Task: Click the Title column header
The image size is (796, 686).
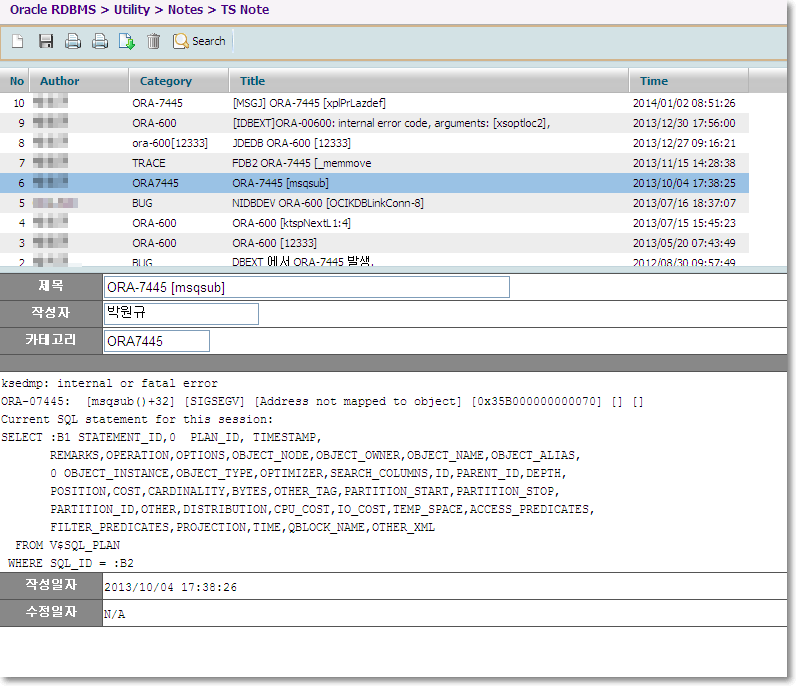Action: coord(253,81)
